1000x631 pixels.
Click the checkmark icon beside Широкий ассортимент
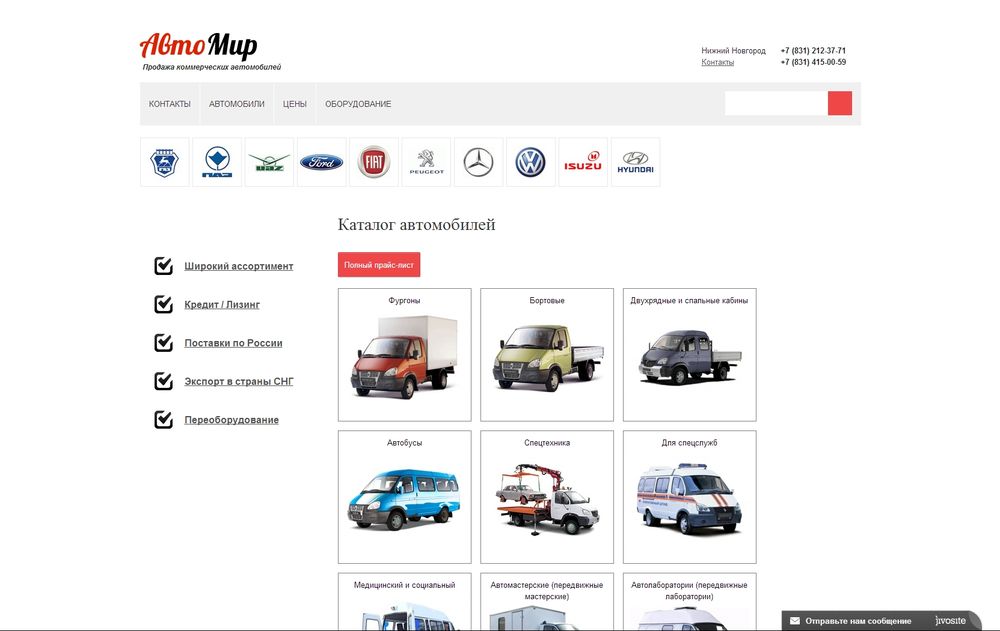[164, 265]
